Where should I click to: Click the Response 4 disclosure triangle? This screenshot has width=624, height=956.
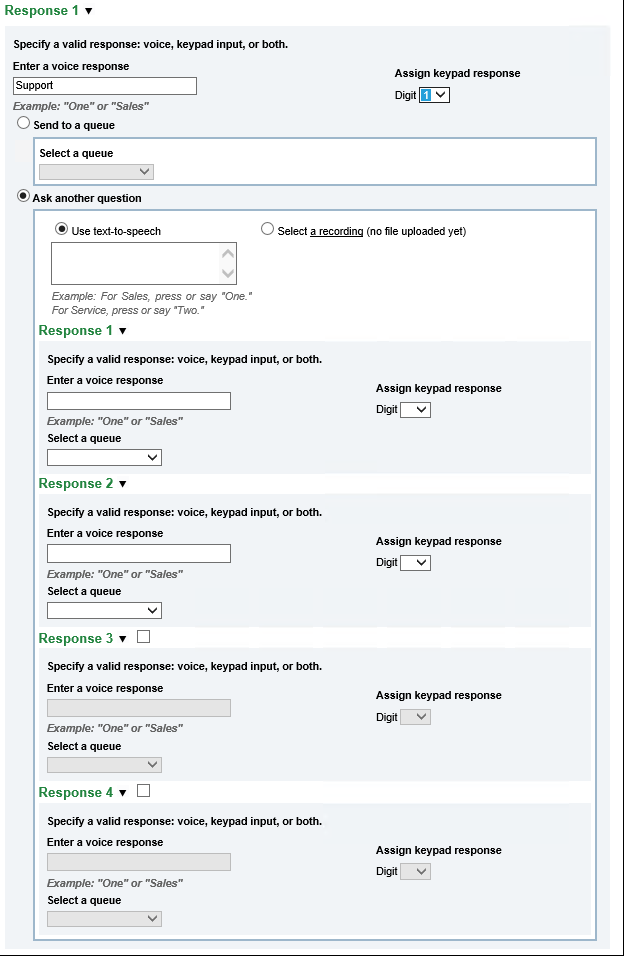pyautogui.click(x=122, y=793)
